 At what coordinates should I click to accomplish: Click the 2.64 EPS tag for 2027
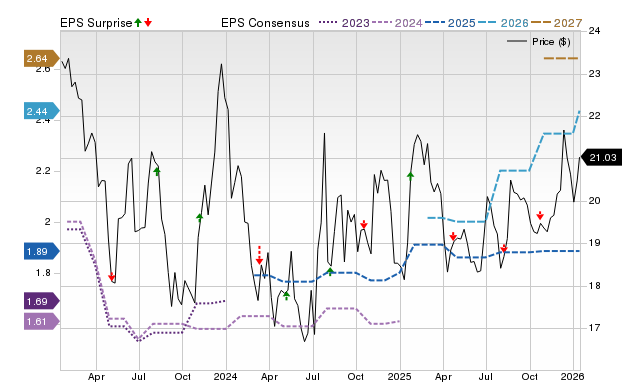[41, 59]
